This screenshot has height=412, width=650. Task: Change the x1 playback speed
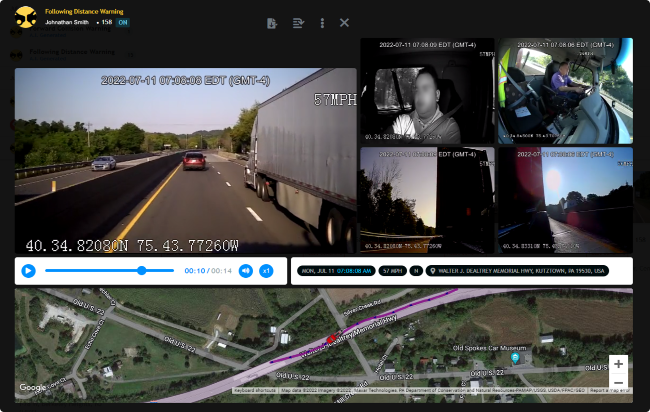point(267,271)
